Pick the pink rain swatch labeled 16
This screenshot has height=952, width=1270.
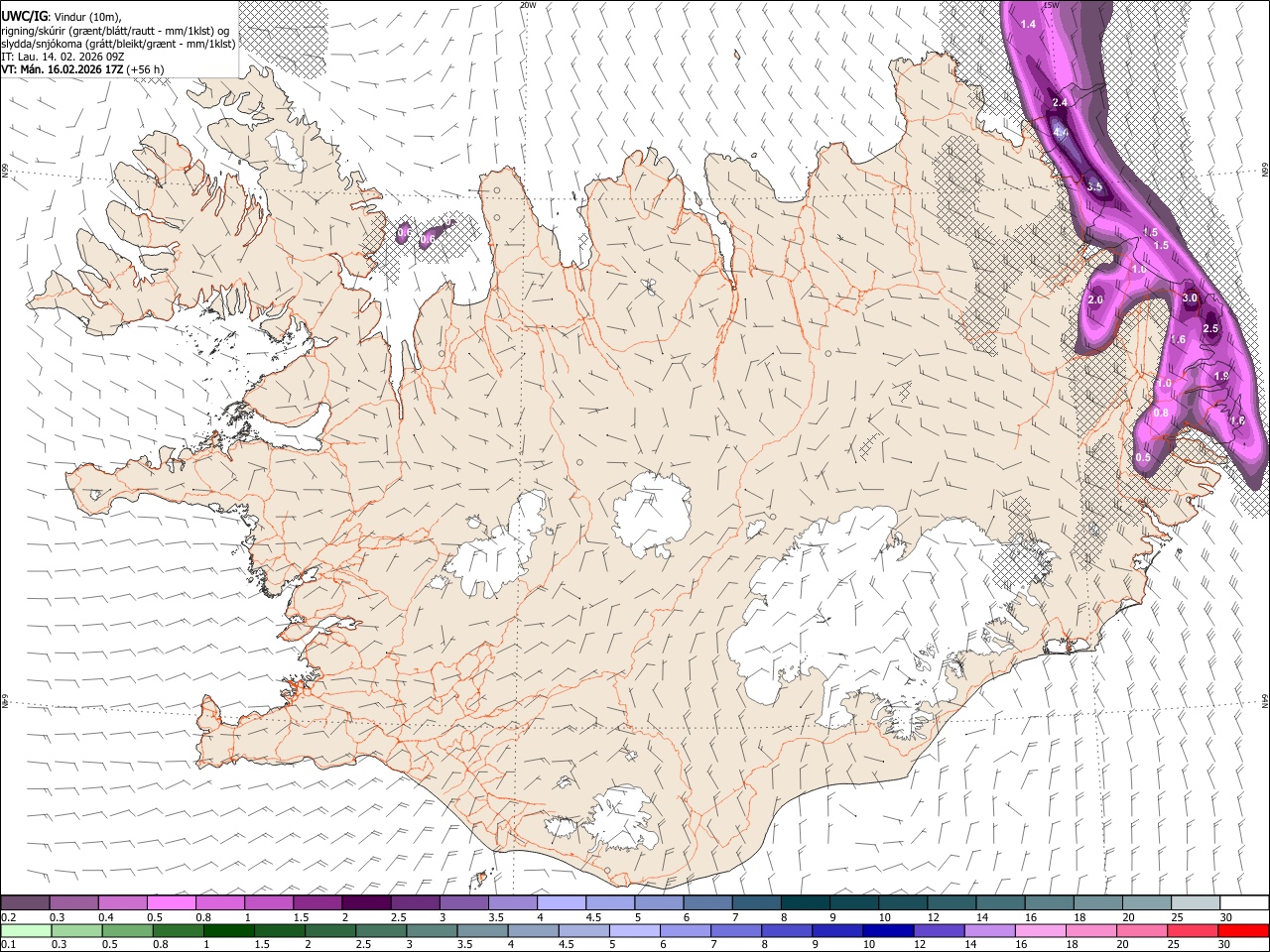coord(1041,930)
